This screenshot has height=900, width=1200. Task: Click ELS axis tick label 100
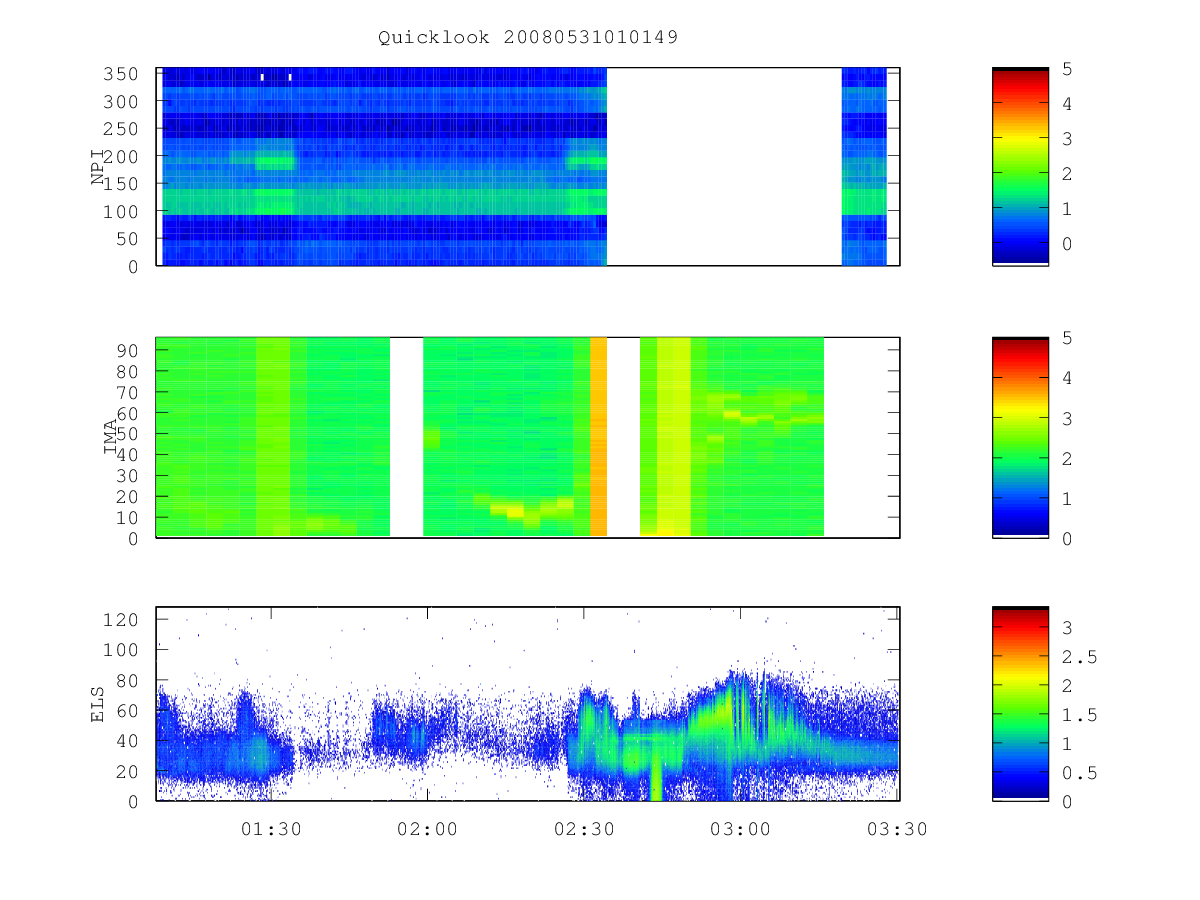click(x=122, y=650)
